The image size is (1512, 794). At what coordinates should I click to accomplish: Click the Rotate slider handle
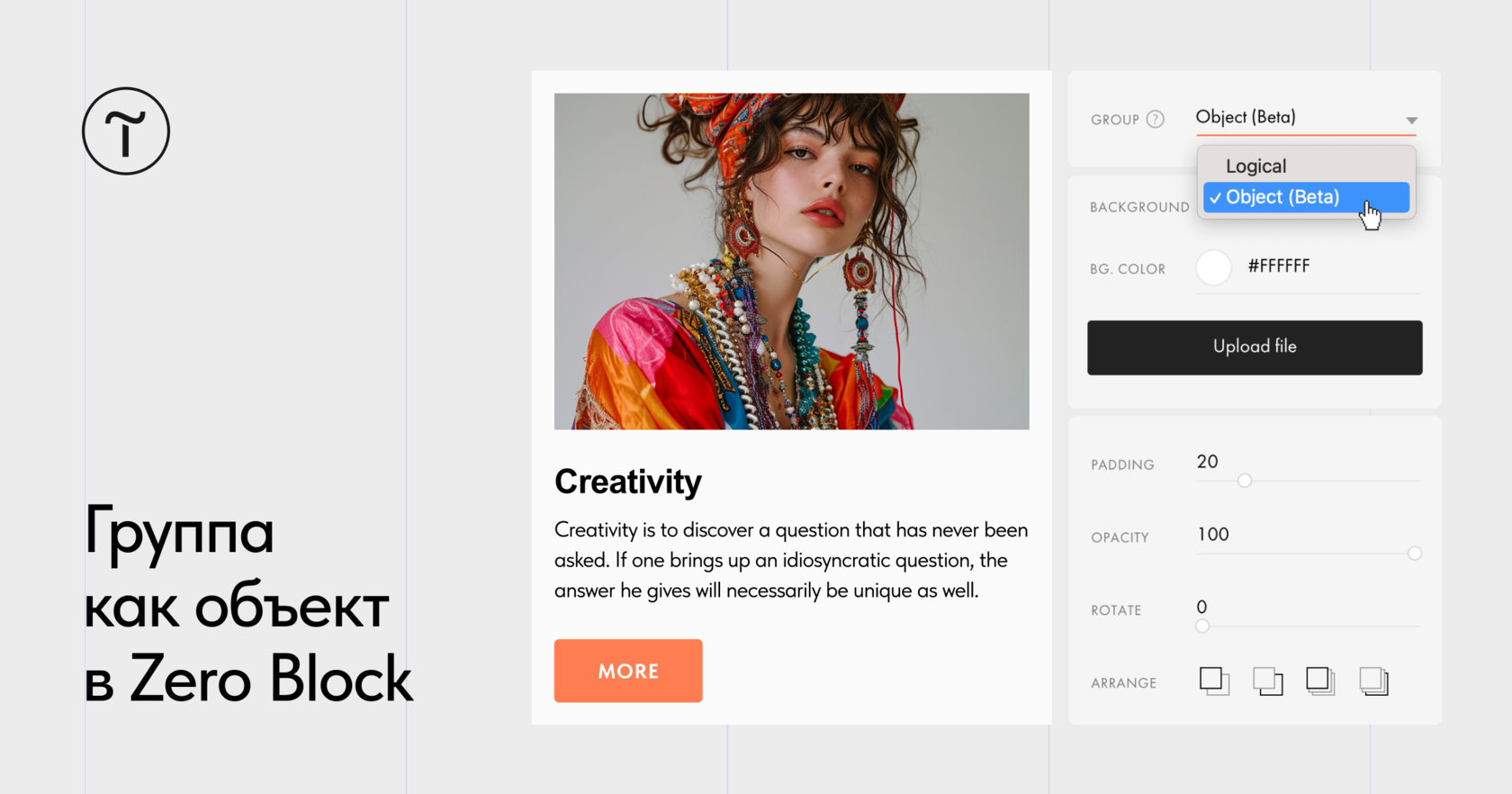(x=1202, y=627)
